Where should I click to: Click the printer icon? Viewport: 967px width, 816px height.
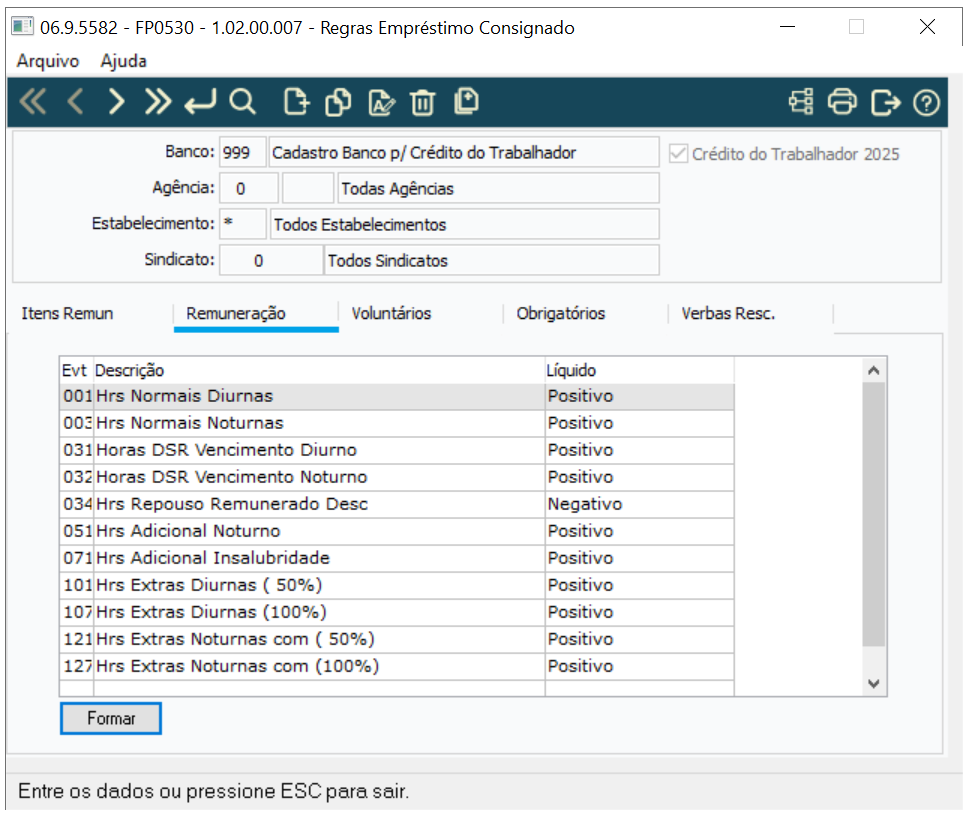(843, 102)
